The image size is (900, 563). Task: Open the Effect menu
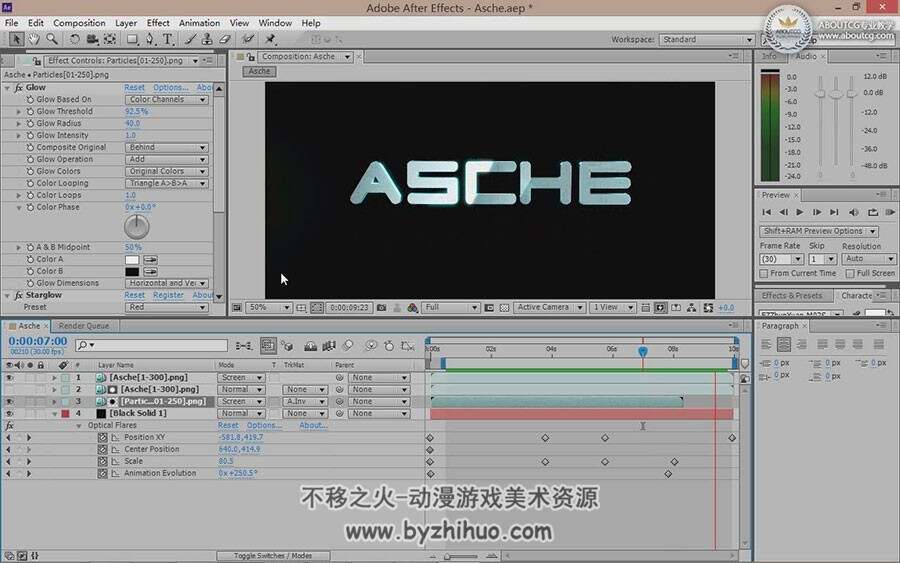[x=158, y=23]
